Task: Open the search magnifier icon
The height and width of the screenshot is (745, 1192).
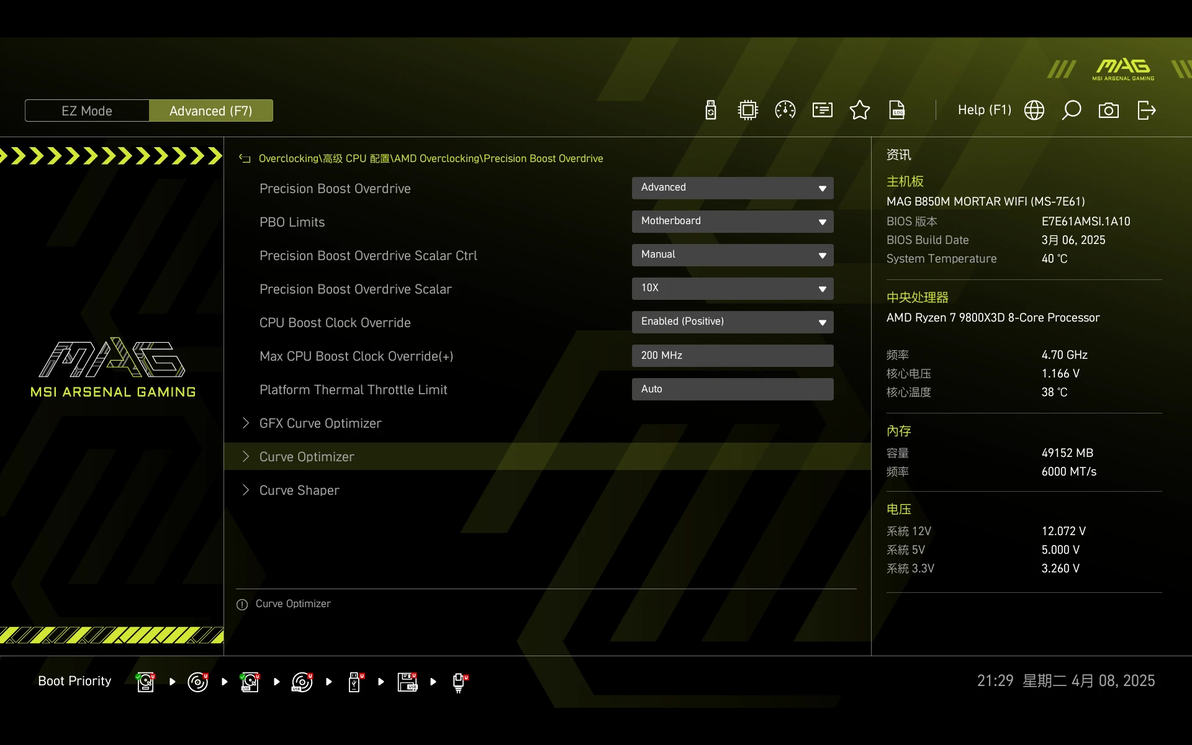Action: click(x=1071, y=110)
